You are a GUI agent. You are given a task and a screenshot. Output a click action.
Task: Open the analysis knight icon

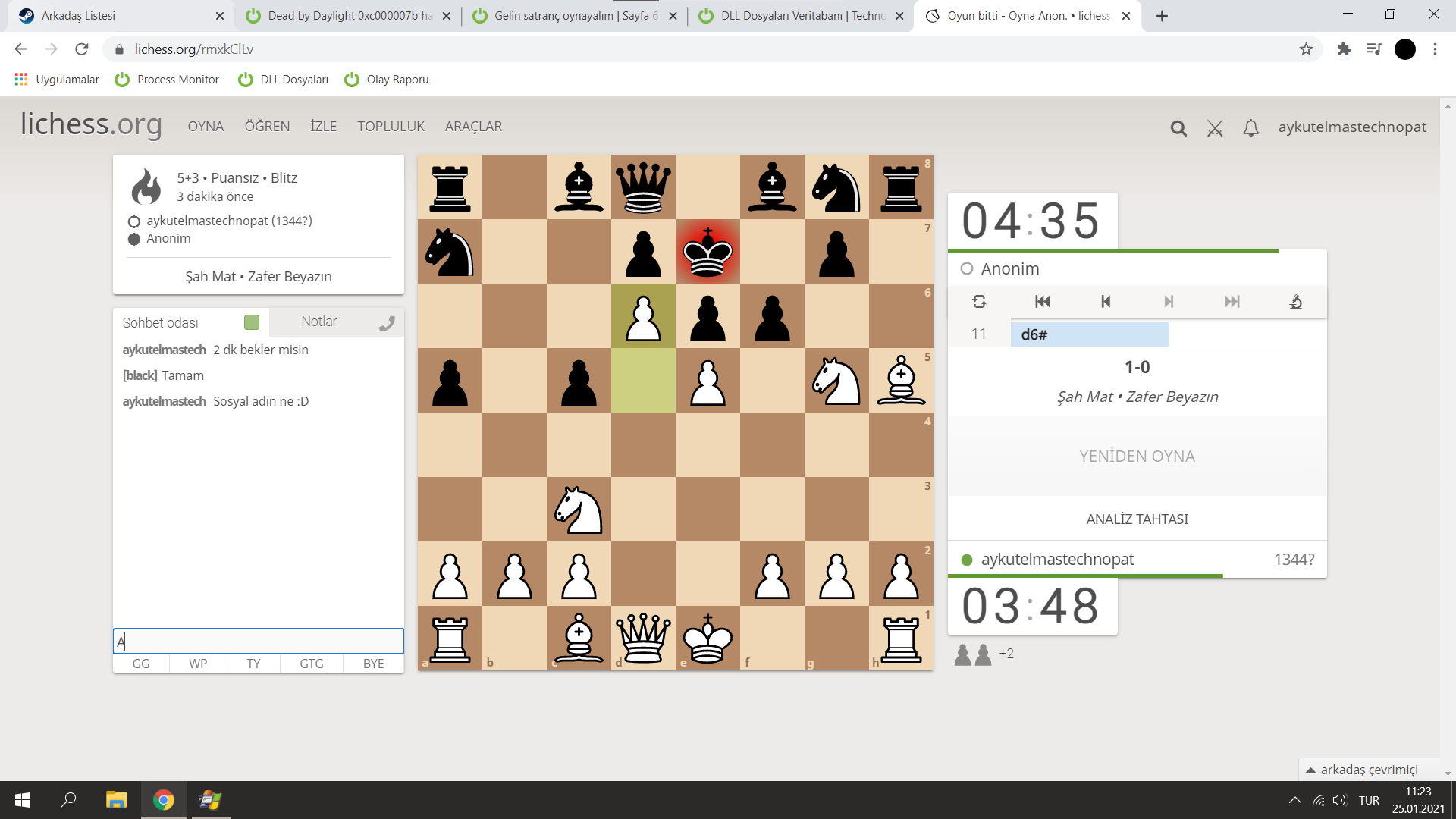coord(1295,302)
